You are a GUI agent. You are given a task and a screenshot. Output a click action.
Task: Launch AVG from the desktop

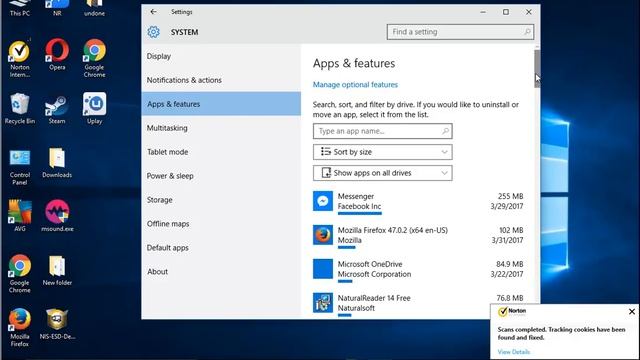click(x=20, y=216)
